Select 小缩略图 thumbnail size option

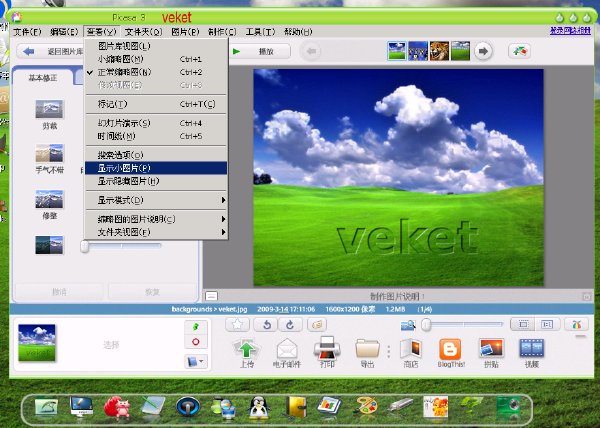coord(156,59)
